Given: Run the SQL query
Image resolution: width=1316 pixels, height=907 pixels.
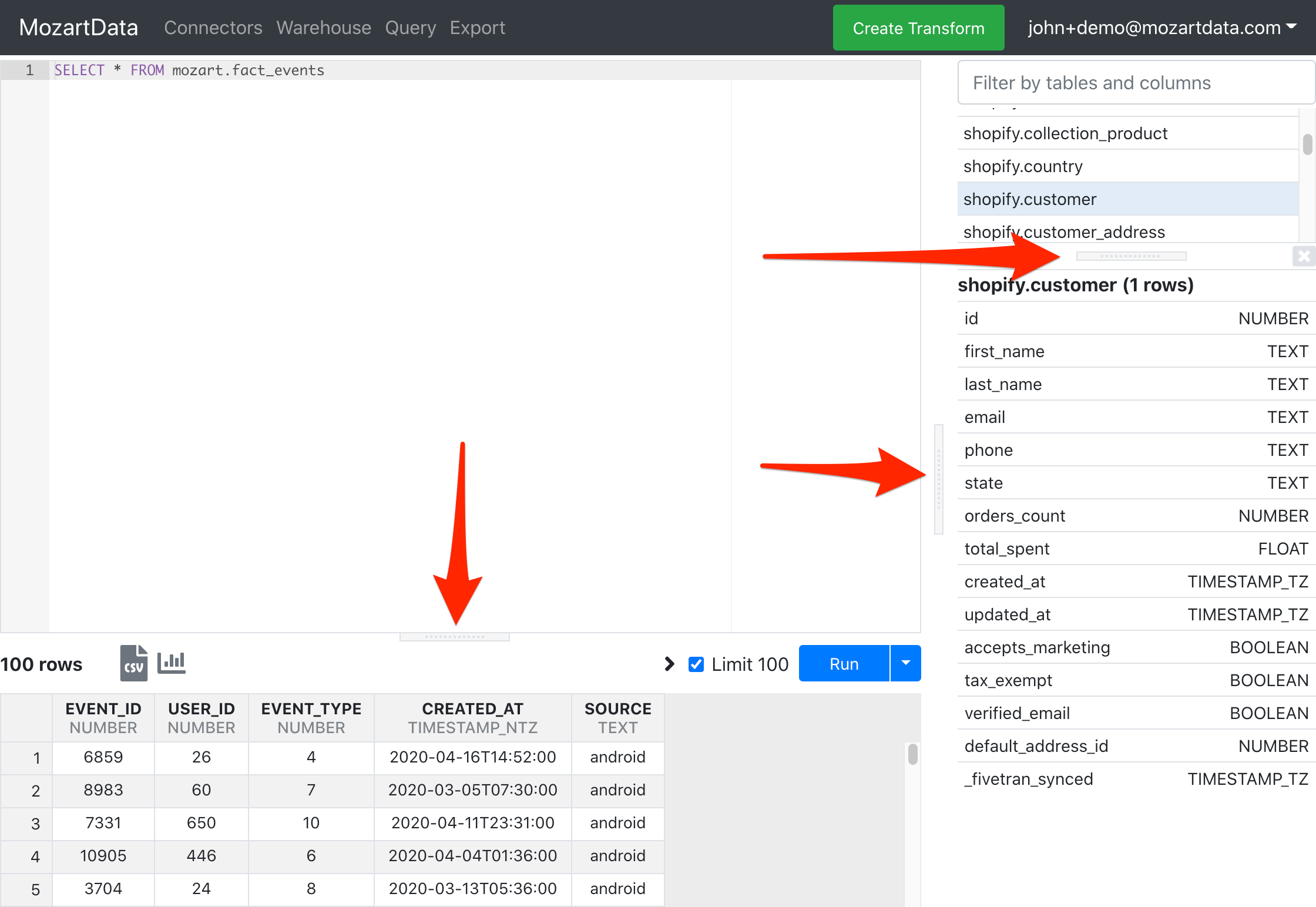Looking at the screenshot, I should 844,664.
